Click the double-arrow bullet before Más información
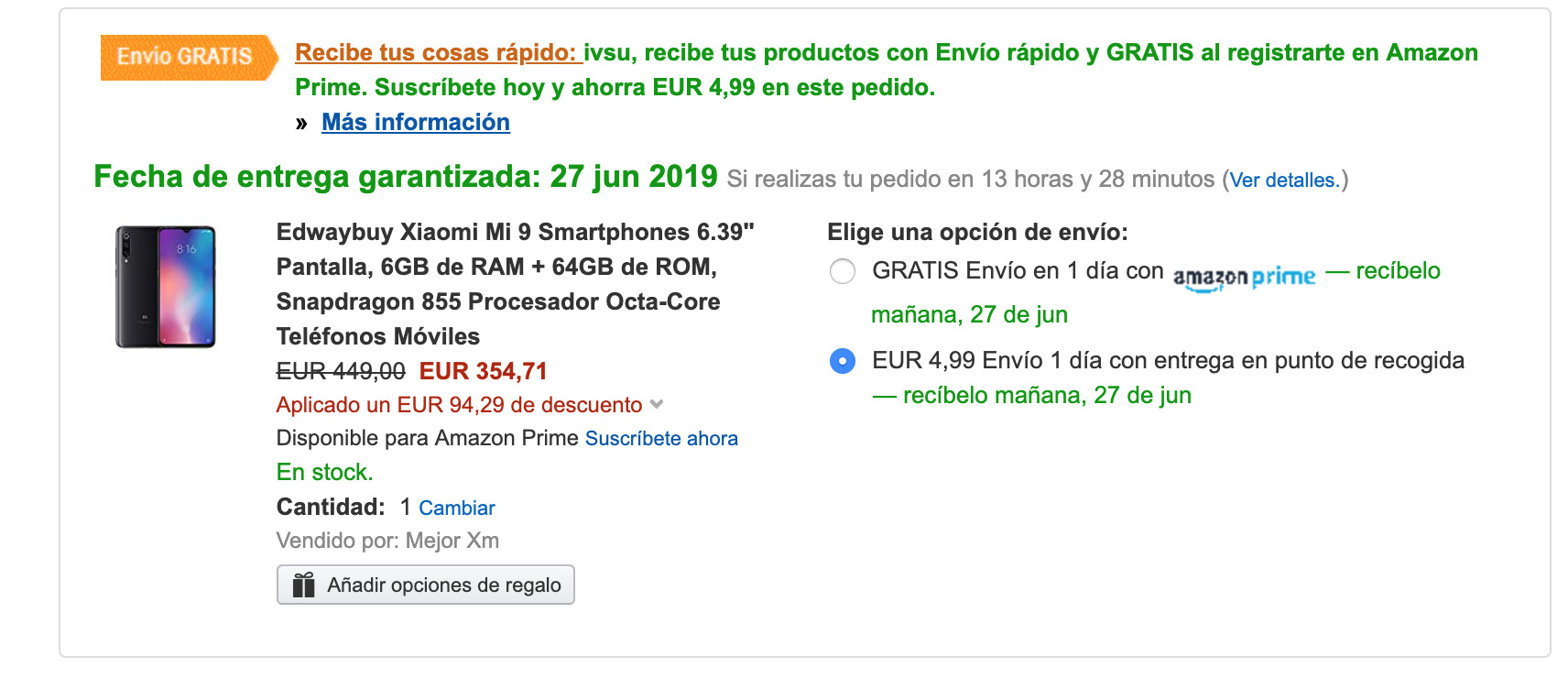Screen dimensions: 1568x678 [301, 124]
